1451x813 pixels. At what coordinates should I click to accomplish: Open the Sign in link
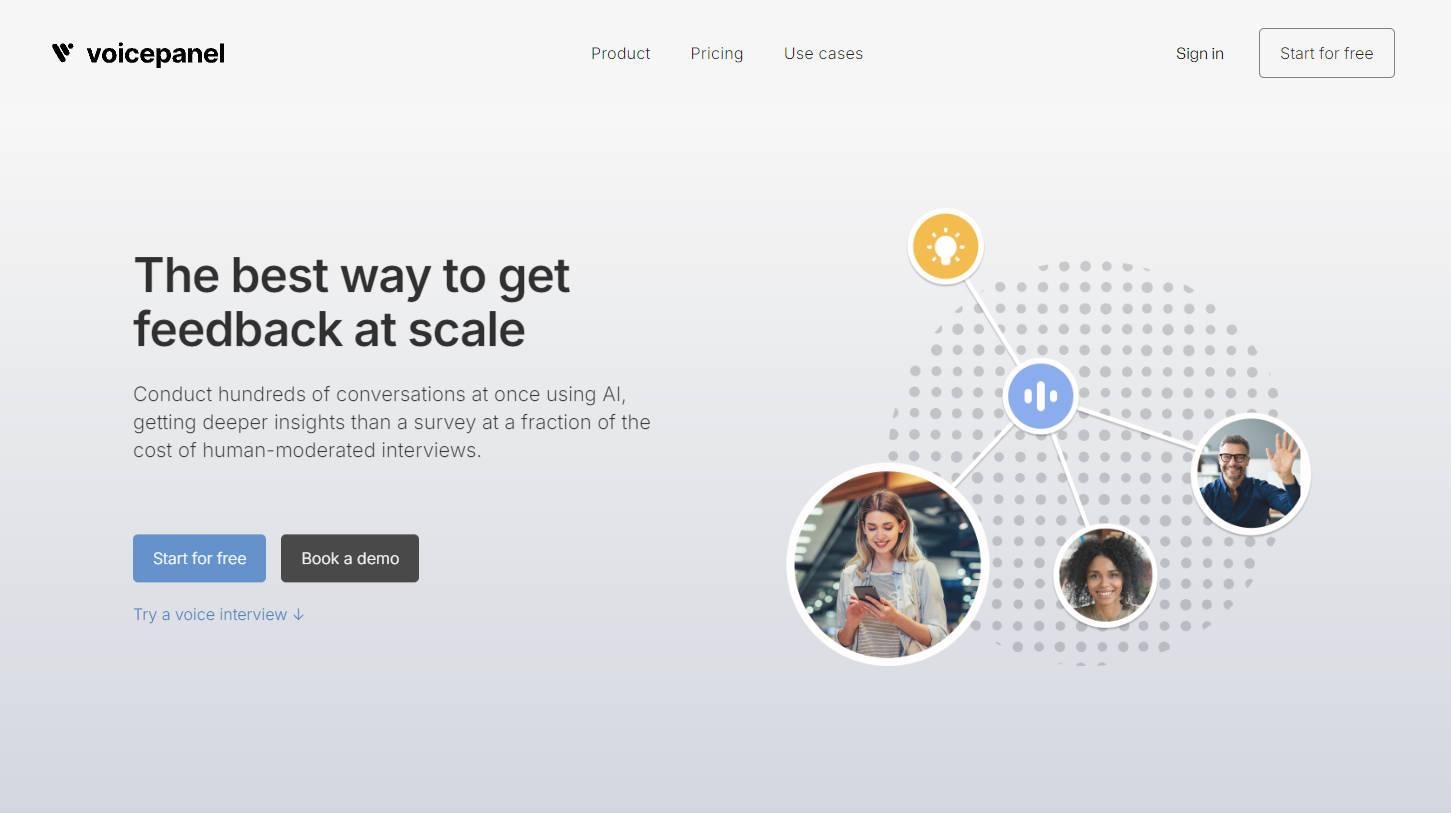tap(1199, 54)
